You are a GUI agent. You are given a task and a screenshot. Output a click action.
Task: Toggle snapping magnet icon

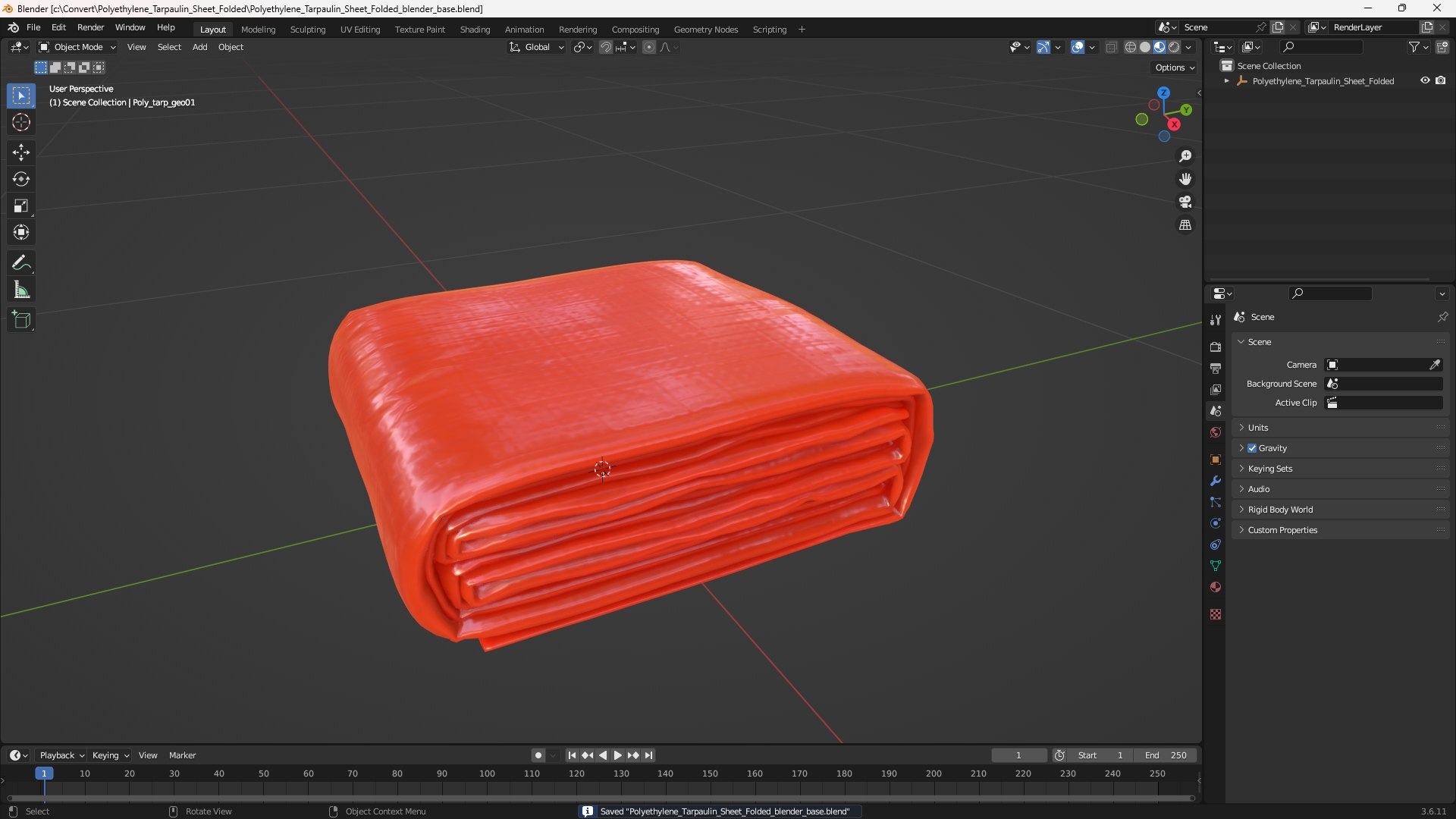[x=606, y=47]
